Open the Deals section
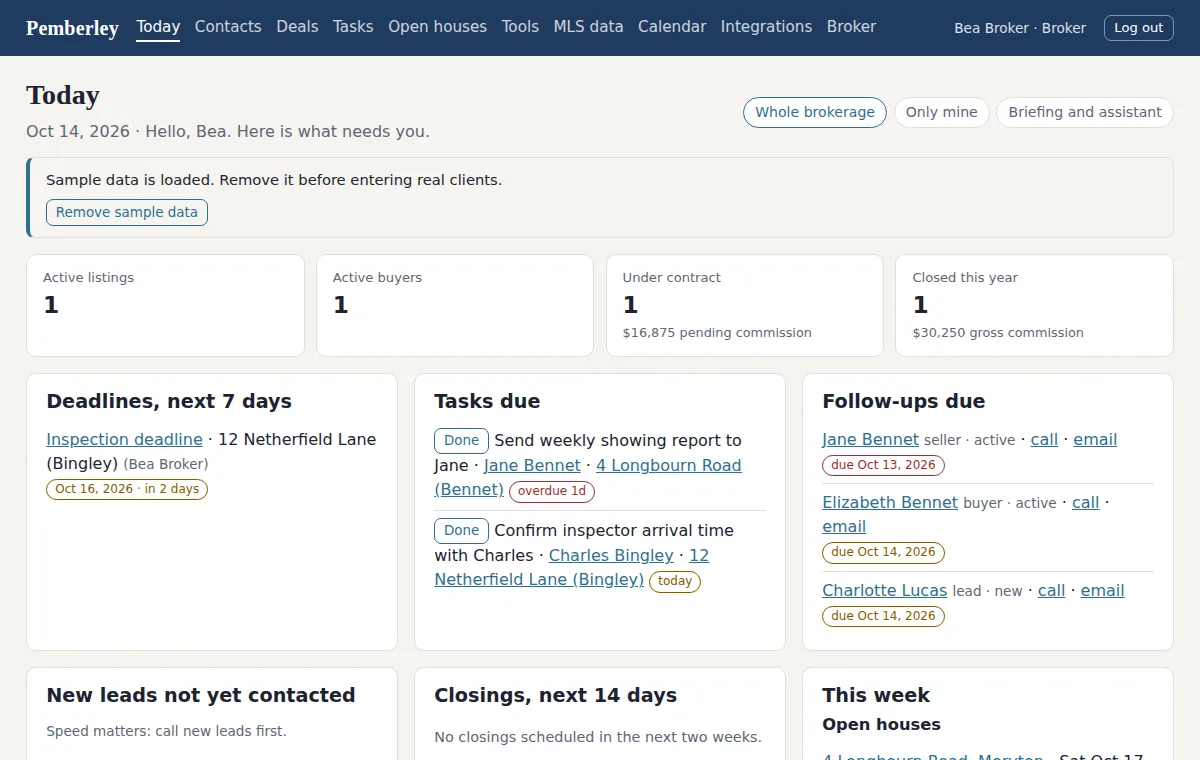This screenshot has width=1200, height=760. (x=297, y=27)
